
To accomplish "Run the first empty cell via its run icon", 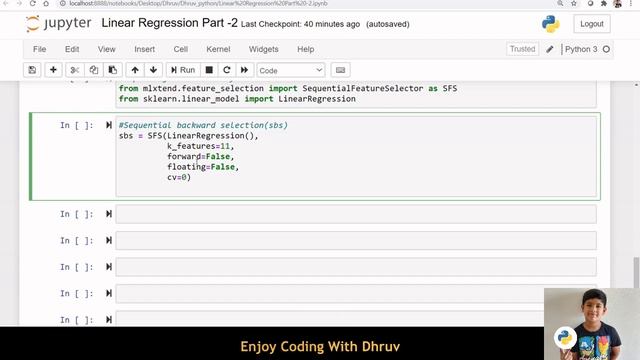I will (109, 213).
